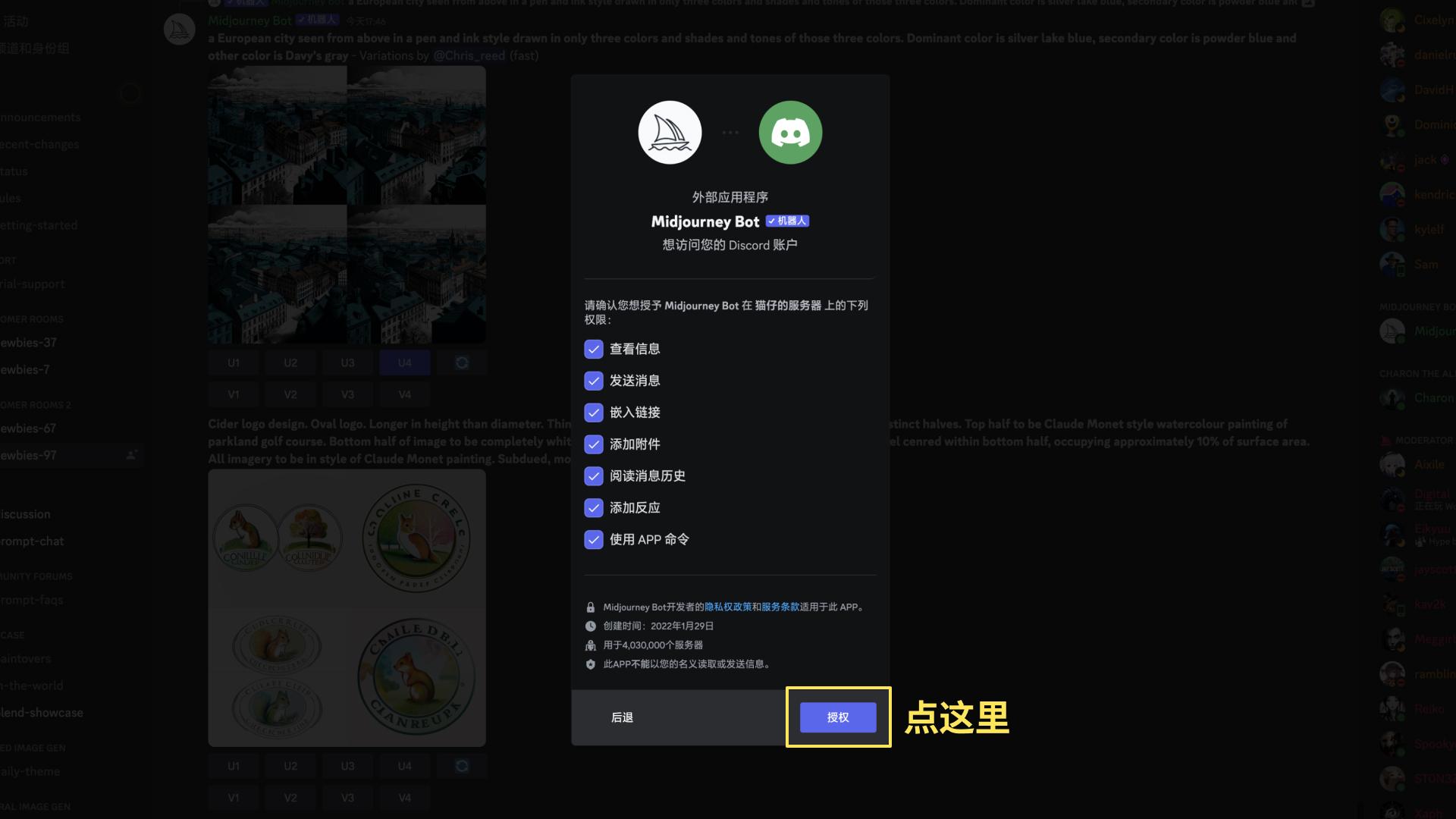Screen dimensions: 1456x819
Task: Click the refresh icon in squirrel logo row
Action: click(x=462, y=767)
